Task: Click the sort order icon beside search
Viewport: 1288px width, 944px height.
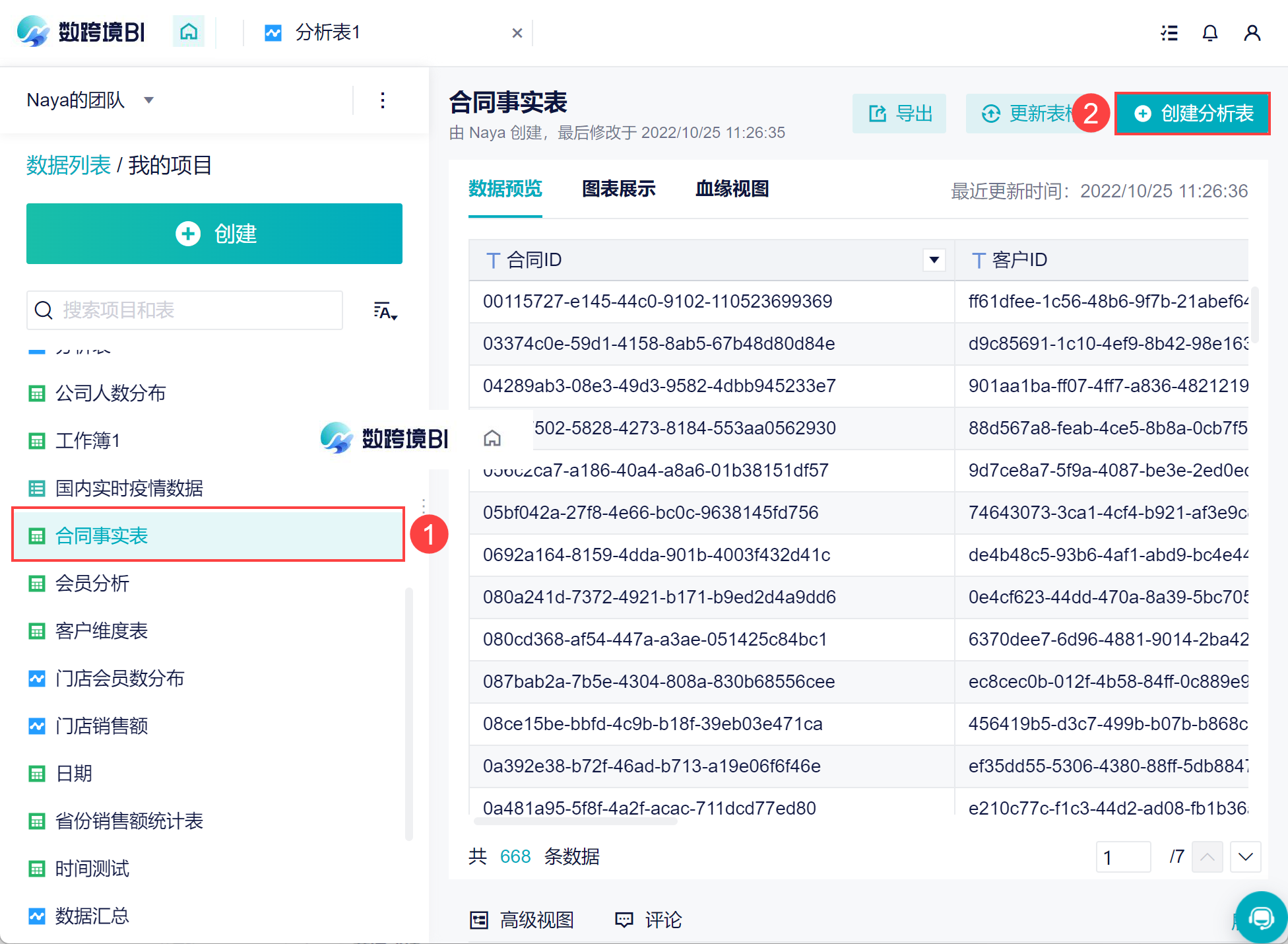Action: (385, 311)
